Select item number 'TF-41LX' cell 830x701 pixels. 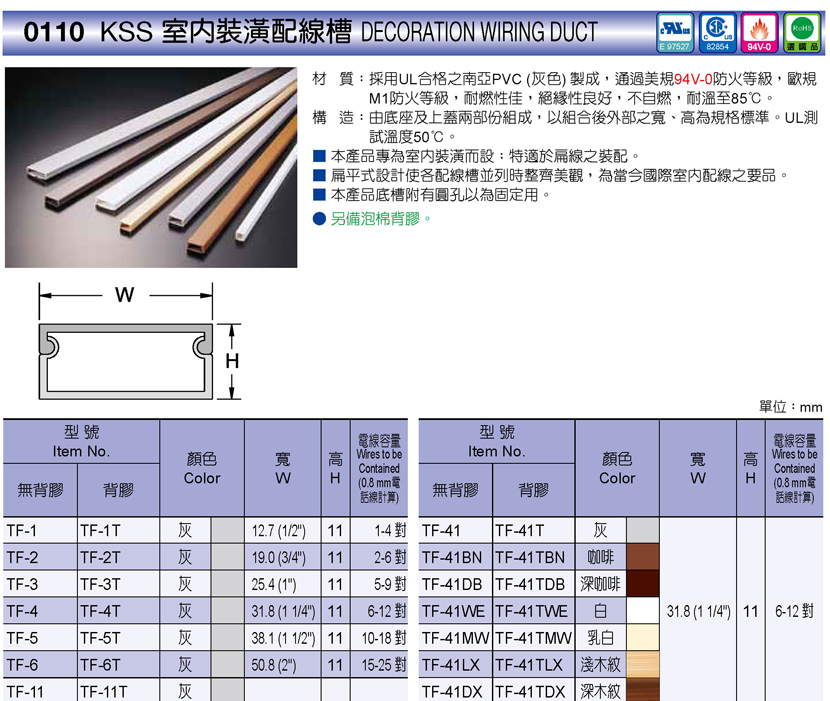click(456, 664)
